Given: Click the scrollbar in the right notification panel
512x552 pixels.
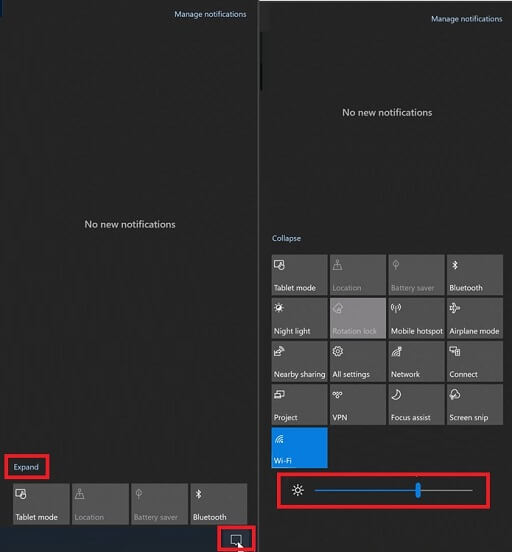Looking at the screenshot, I should pos(261,61).
